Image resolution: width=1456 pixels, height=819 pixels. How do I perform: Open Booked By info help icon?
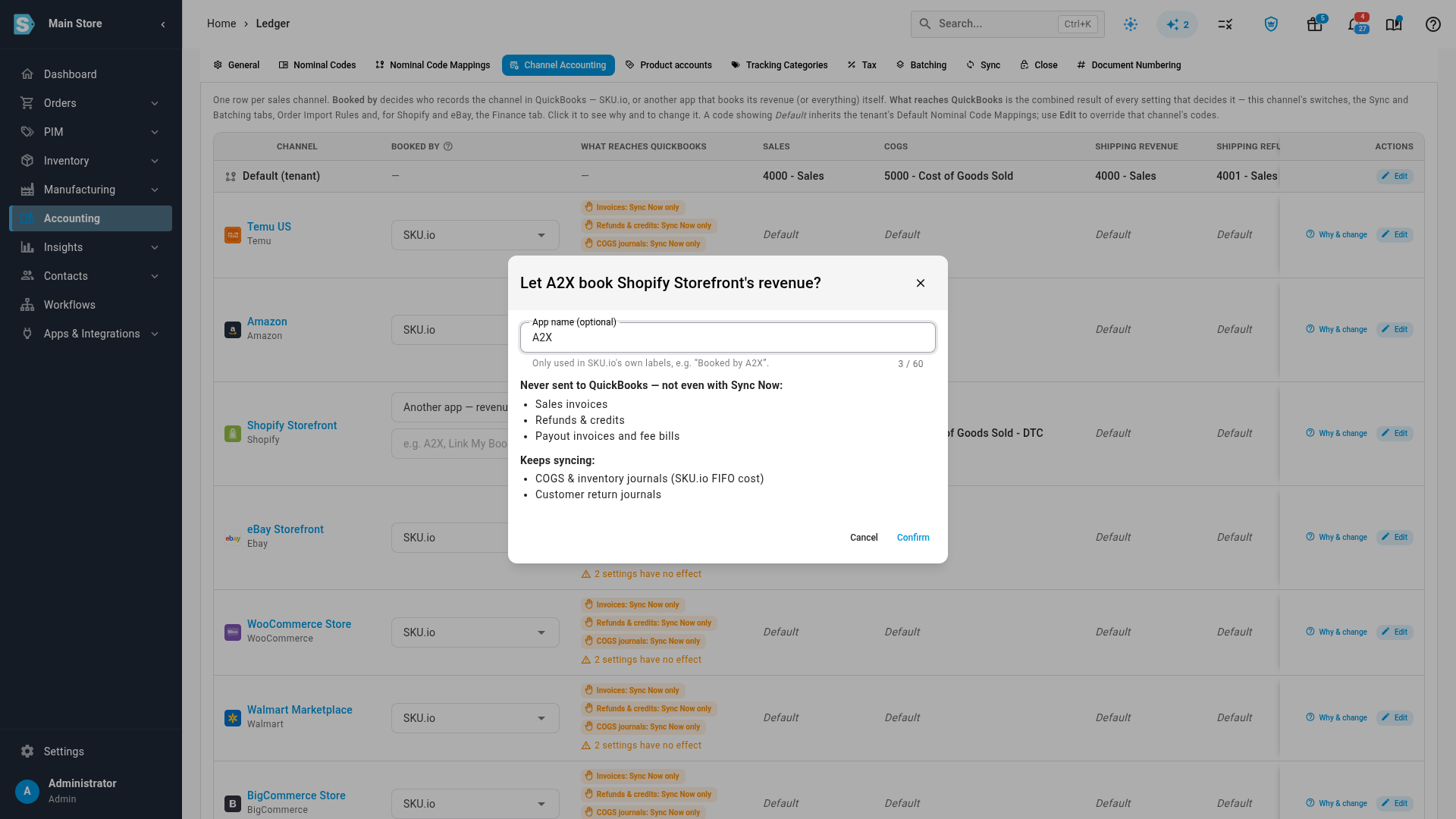pyautogui.click(x=448, y=146)
